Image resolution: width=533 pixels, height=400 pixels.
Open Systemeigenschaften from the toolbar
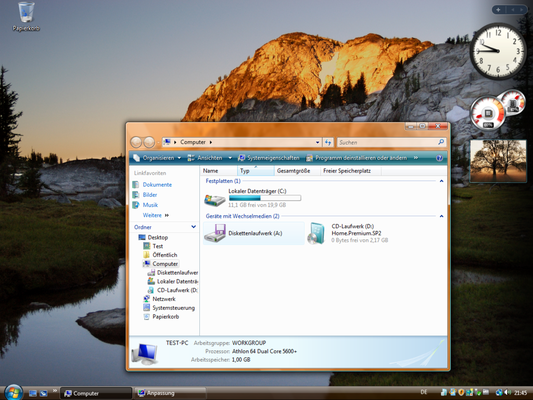click(x=269, y=158)
